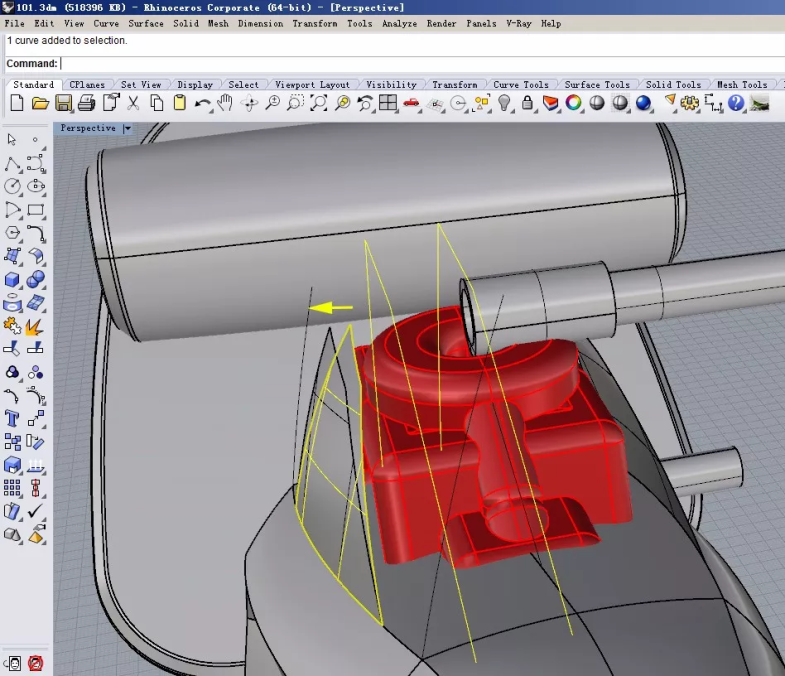Click the Undo arrow icon

[203, 103]
